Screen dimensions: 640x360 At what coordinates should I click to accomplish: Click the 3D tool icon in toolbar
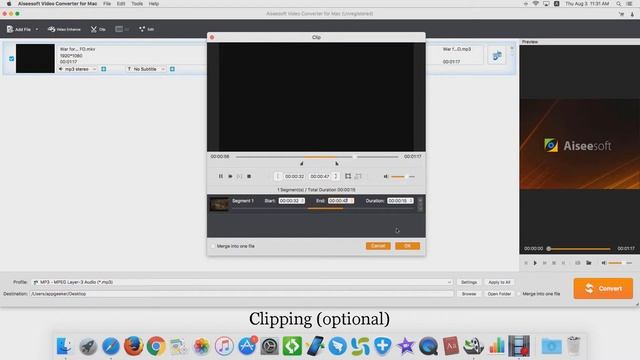(x=122, y=29)
